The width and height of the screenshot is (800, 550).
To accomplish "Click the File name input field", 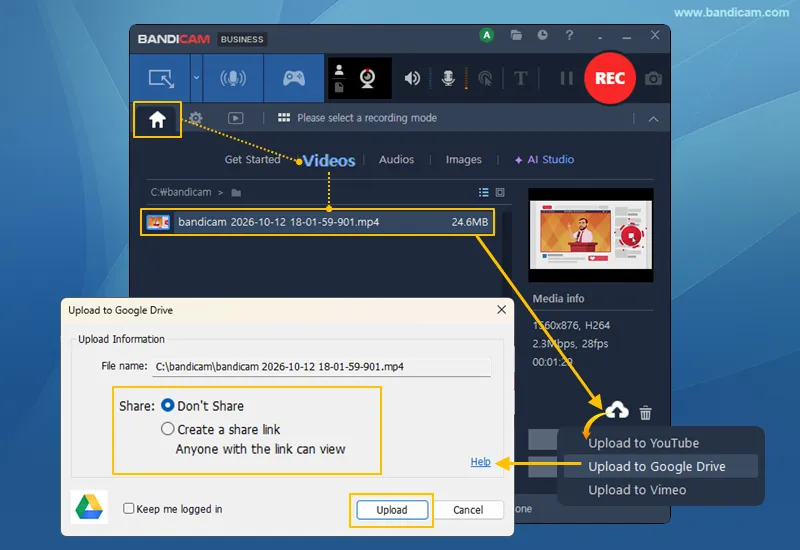I will (x=321, y=367).
